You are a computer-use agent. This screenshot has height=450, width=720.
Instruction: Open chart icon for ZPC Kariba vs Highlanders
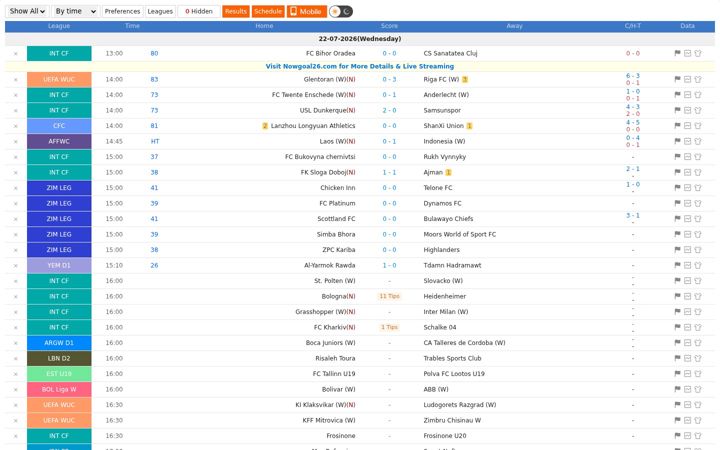pyautogui.click(x=687, y=250)
